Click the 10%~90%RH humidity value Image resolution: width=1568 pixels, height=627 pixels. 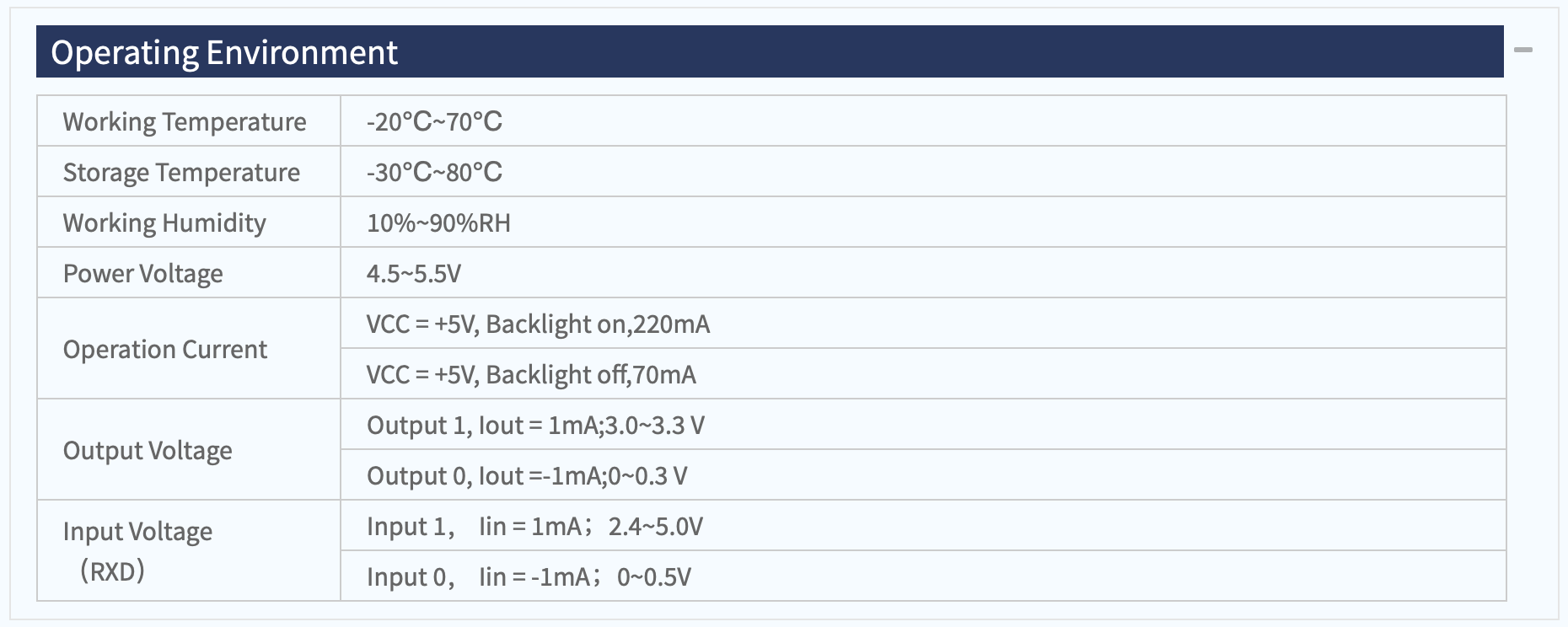(x=438, y=222)
